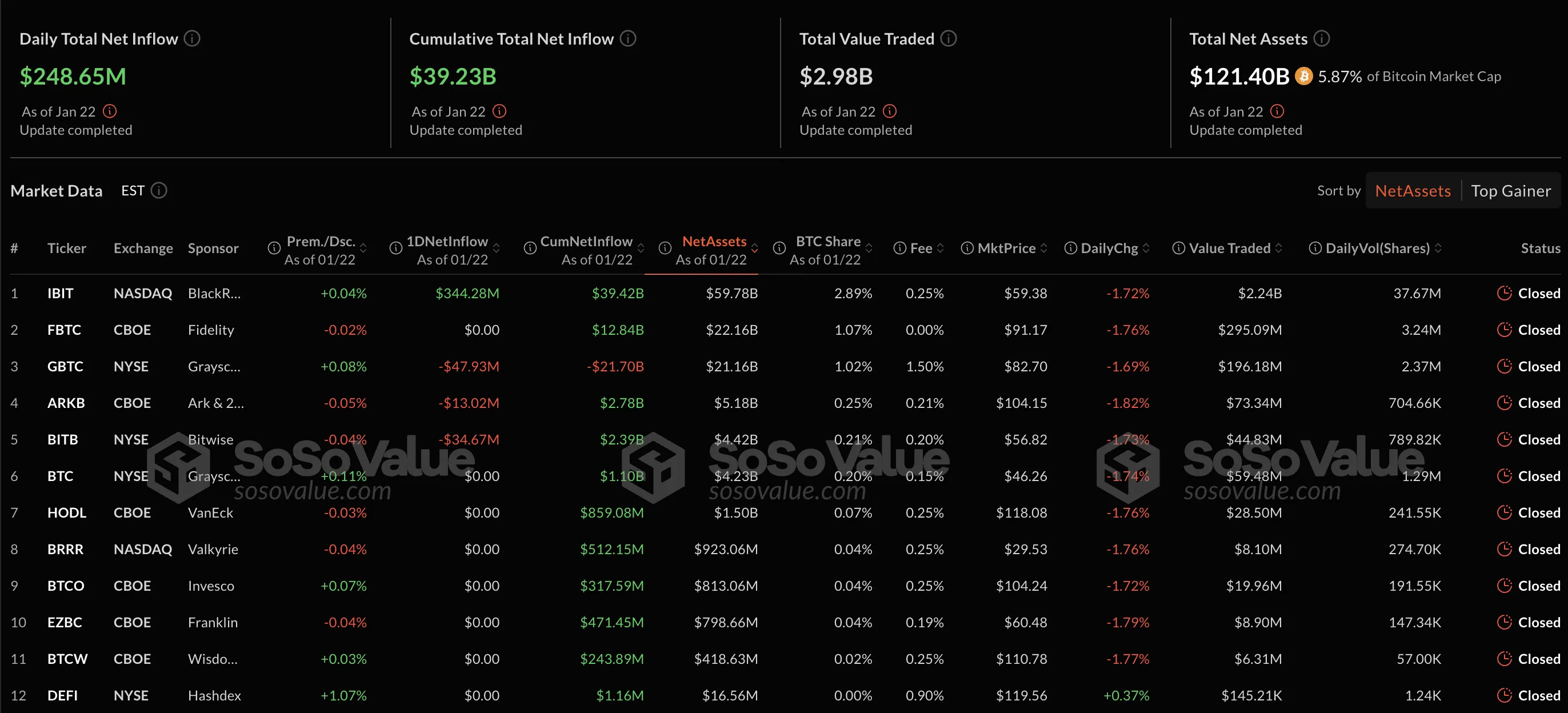Click info icon next to Cumulative Total Net Inflow
The width and height of the screenshot is (1568, 713).
627,38
